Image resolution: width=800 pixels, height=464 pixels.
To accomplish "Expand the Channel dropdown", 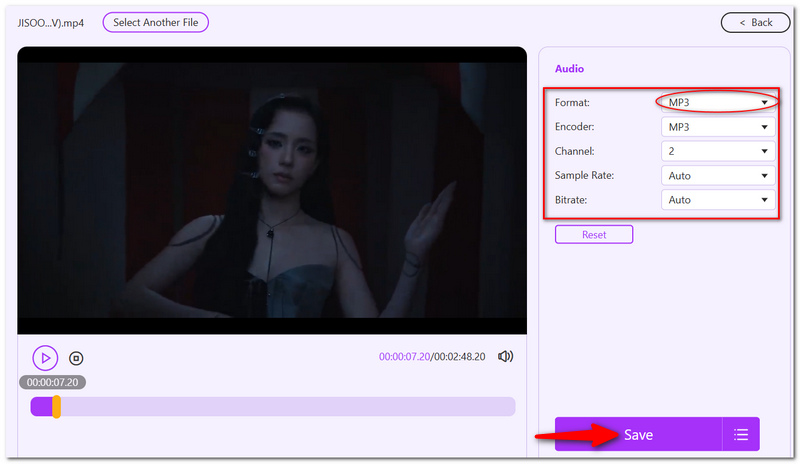I will click(718, 151).
